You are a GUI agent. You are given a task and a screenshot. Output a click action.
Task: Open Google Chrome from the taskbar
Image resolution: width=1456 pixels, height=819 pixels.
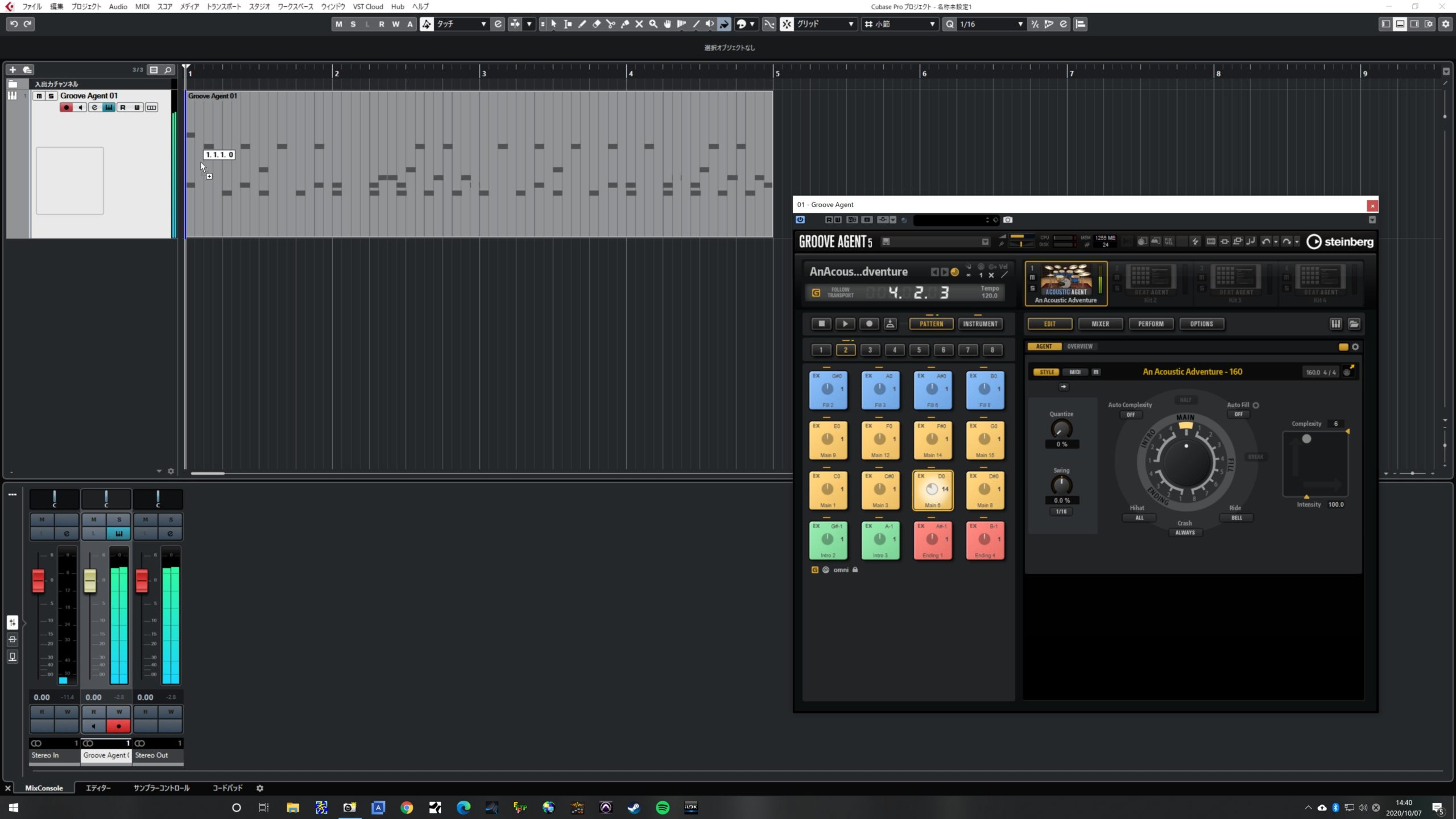point(407,807)
